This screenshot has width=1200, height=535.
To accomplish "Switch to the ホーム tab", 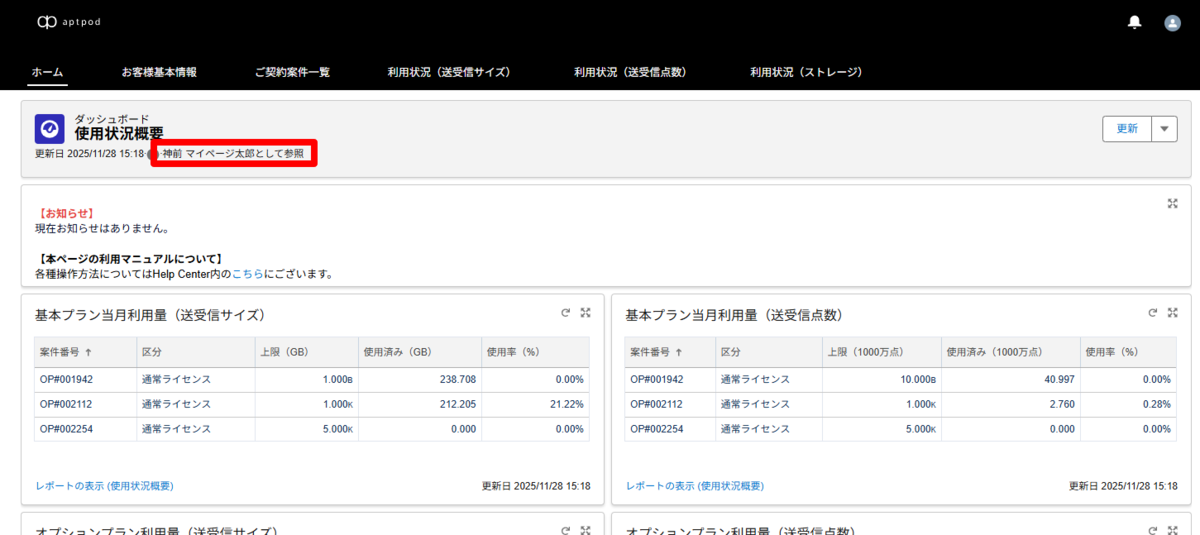I will (x=47, y=72).
